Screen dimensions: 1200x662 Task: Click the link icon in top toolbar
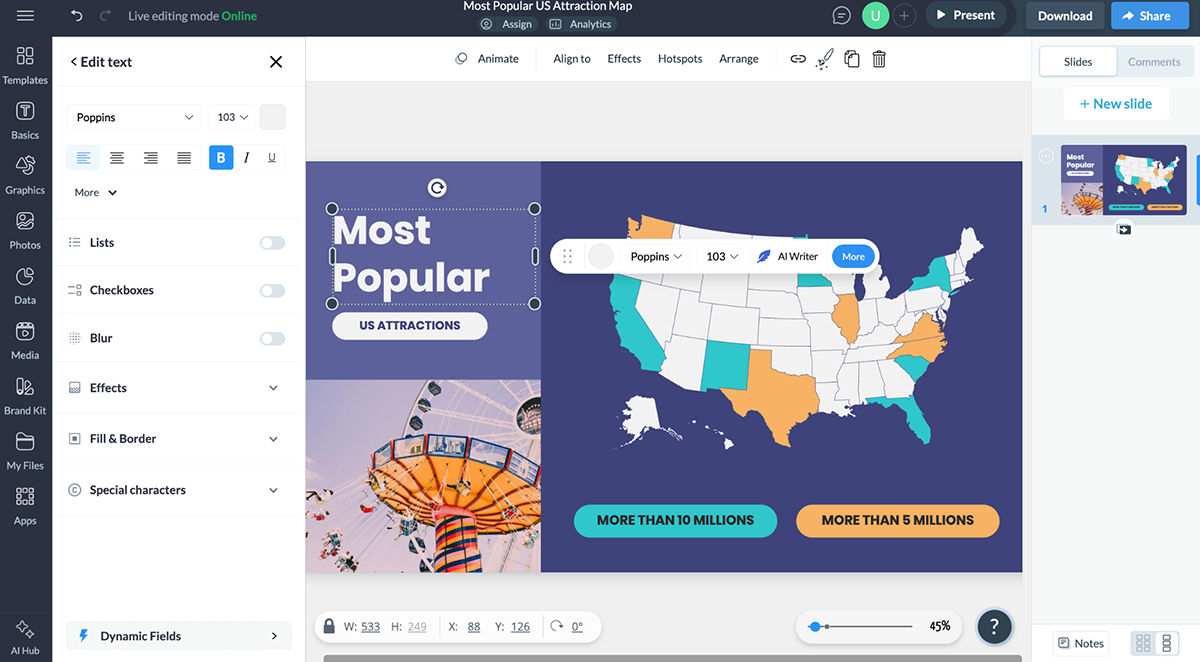(798, 59)
